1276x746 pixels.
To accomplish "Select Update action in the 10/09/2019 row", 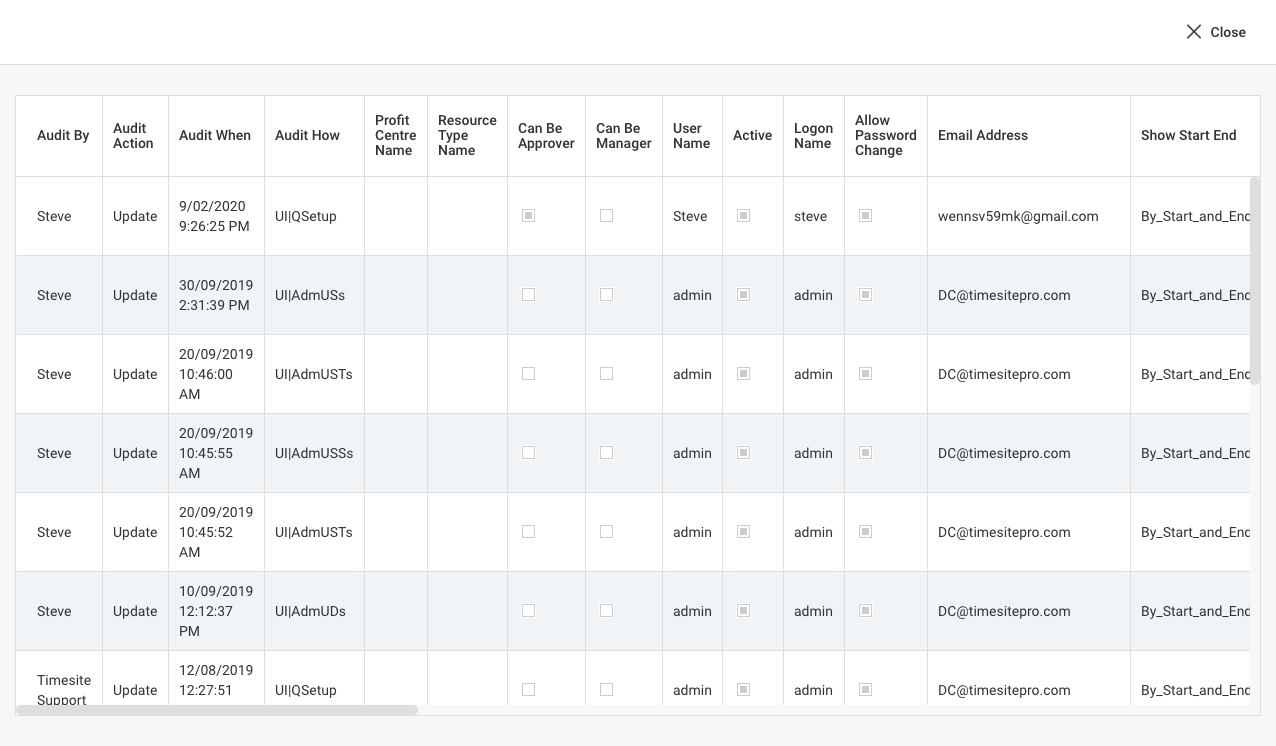I will [135, 611].
